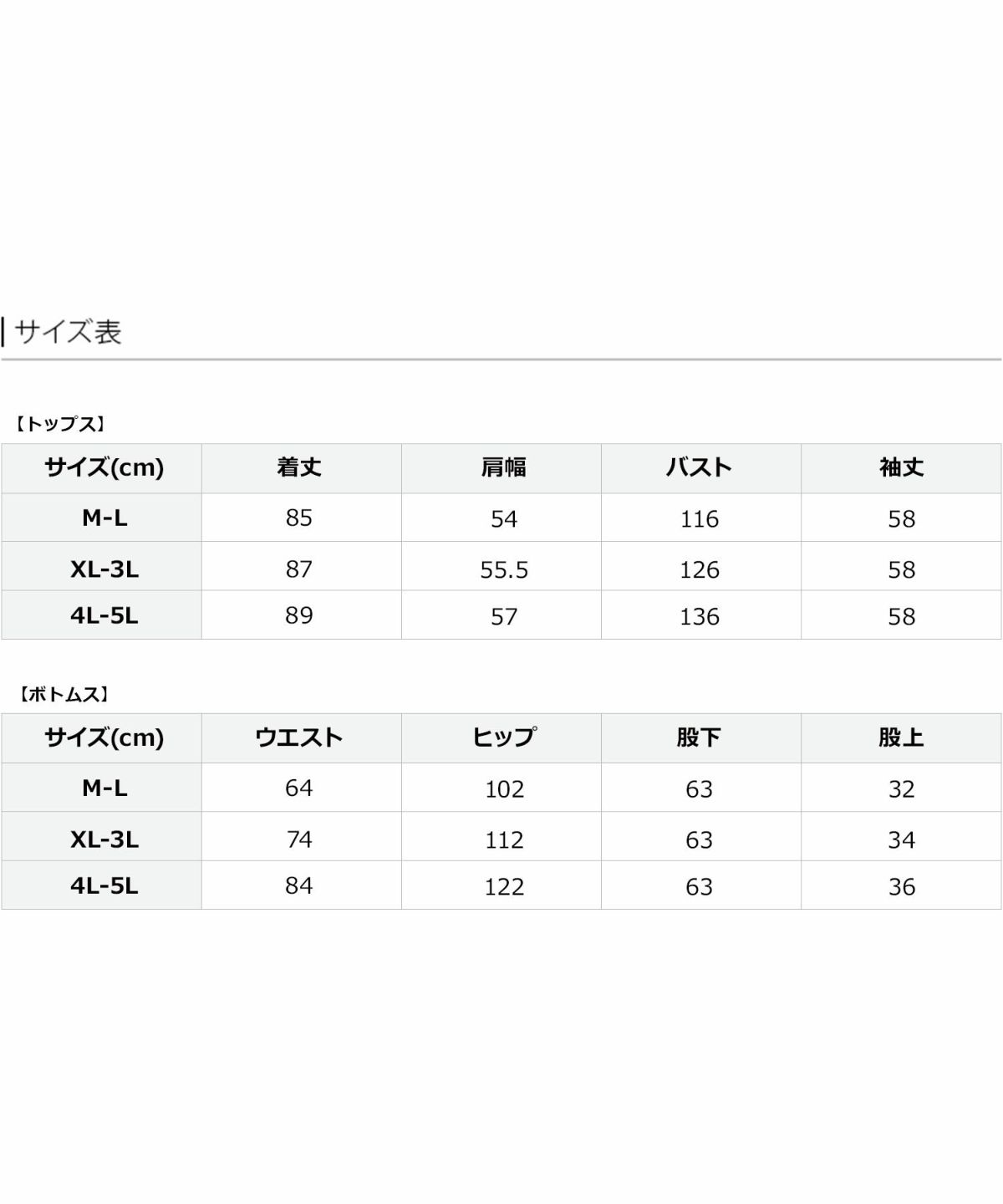
Task: Click the ウエスト column header
Action: pos(299,737)
